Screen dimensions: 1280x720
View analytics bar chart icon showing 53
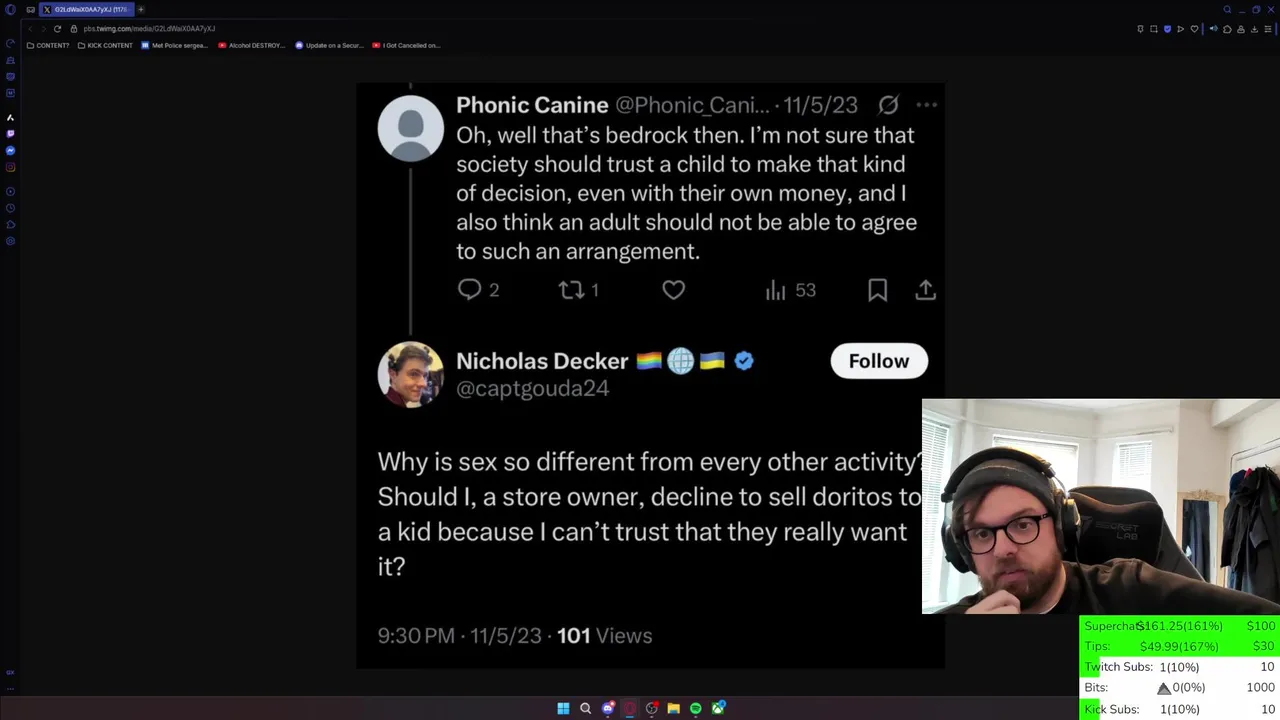point(775,290)
